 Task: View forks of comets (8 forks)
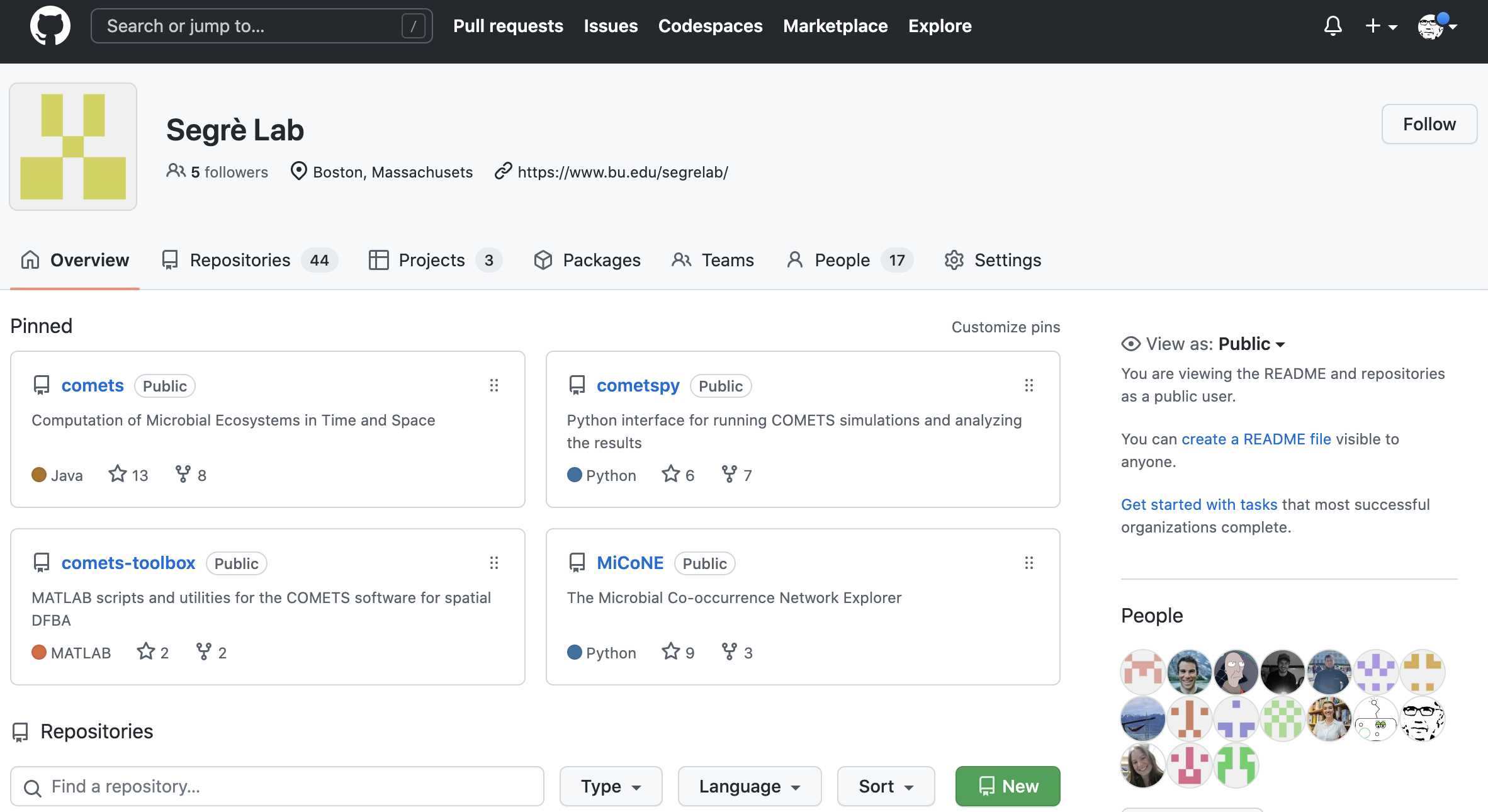(x=191, y=475)
